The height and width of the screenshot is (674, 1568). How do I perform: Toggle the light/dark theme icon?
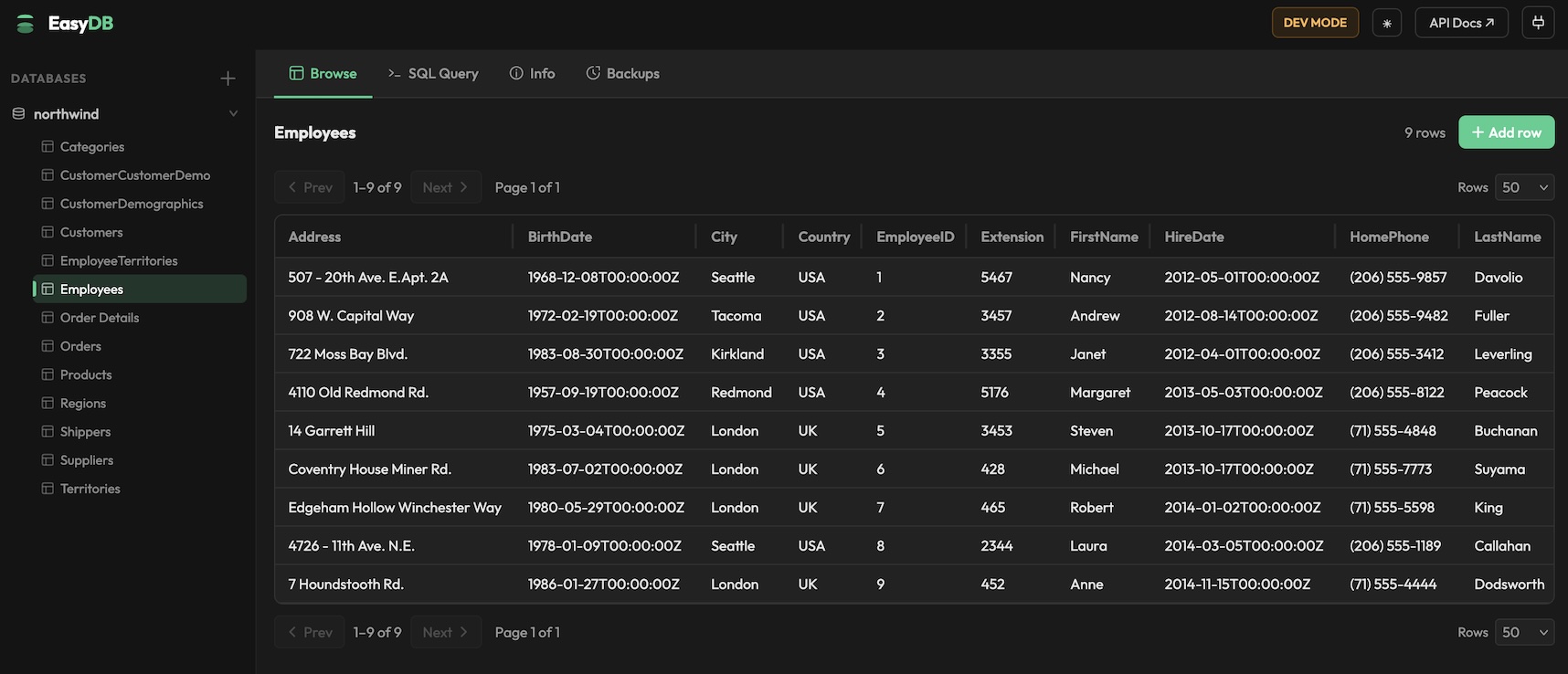(x=1386, y=23)
